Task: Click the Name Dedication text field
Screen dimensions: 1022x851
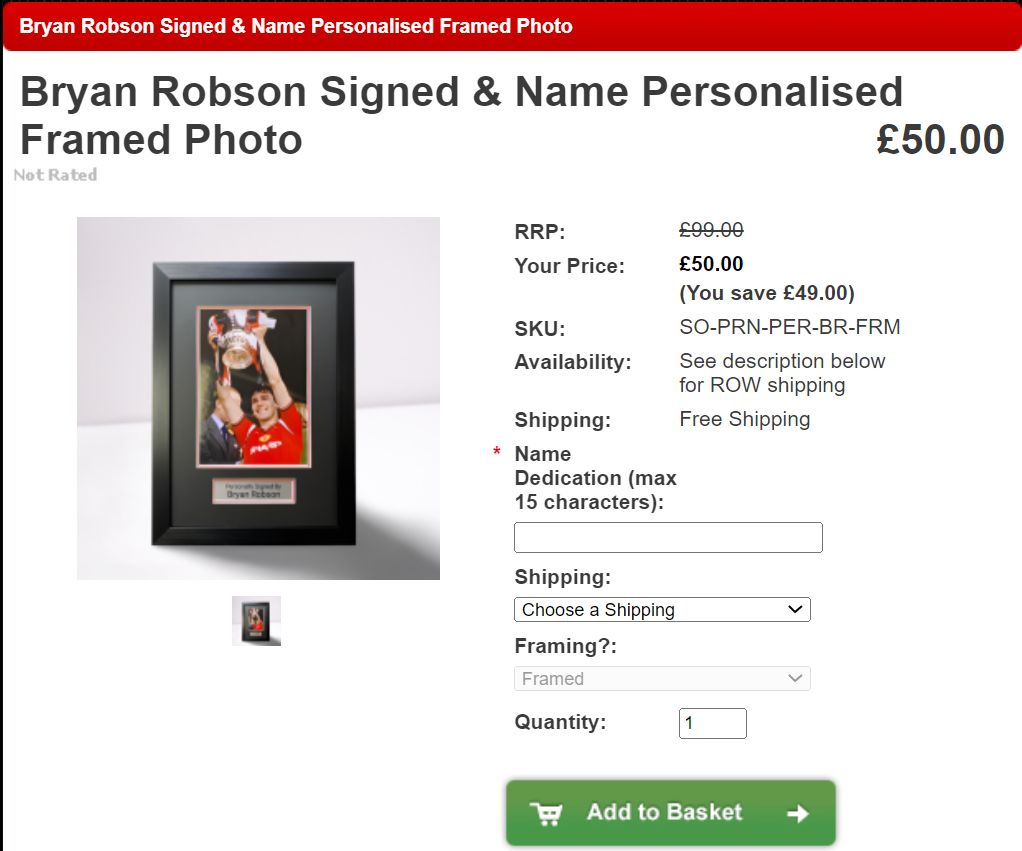Action: pyautogui.click(x=668, y=537)
